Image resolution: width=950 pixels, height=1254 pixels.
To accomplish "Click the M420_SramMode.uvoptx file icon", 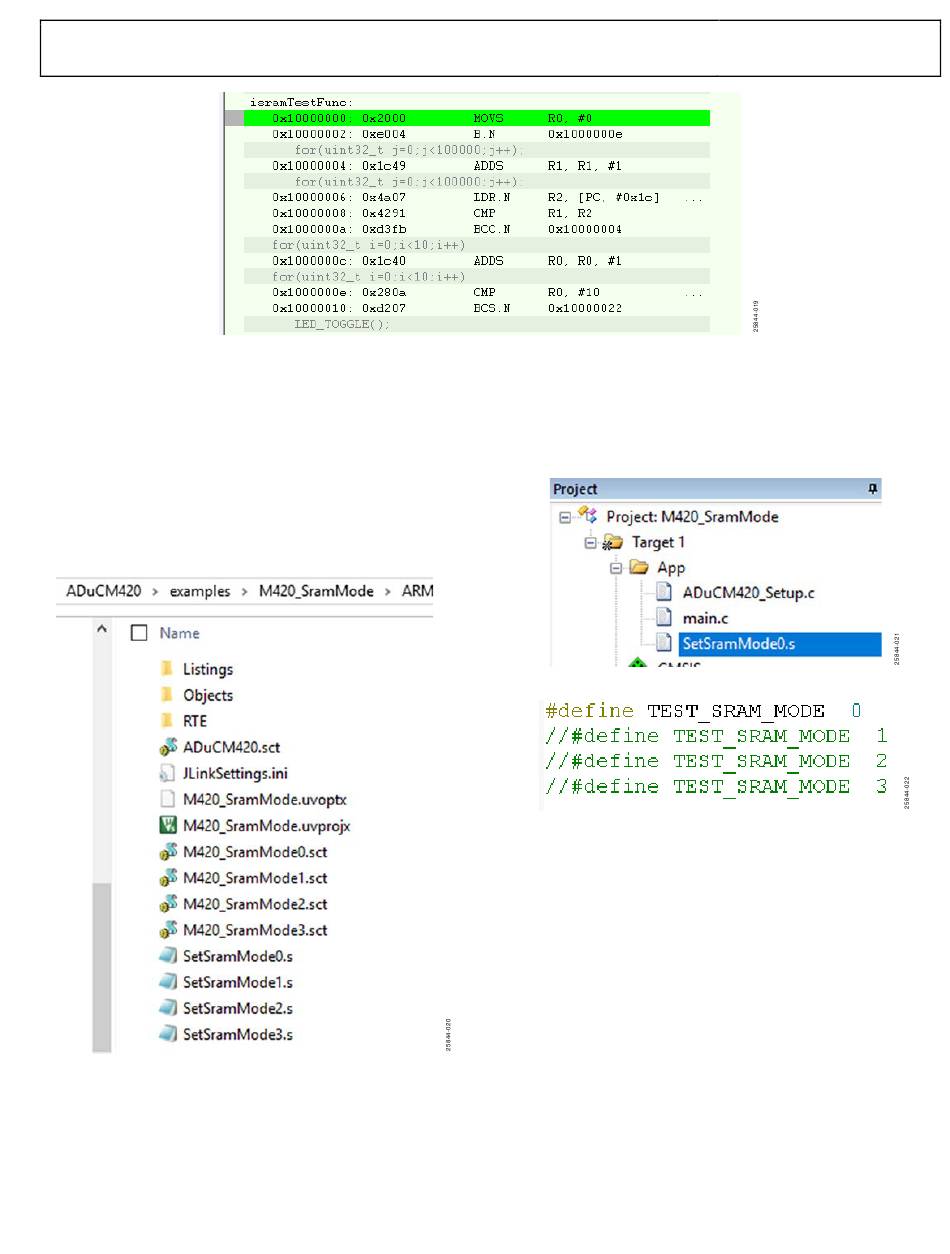I will click(x=168, y=800).
